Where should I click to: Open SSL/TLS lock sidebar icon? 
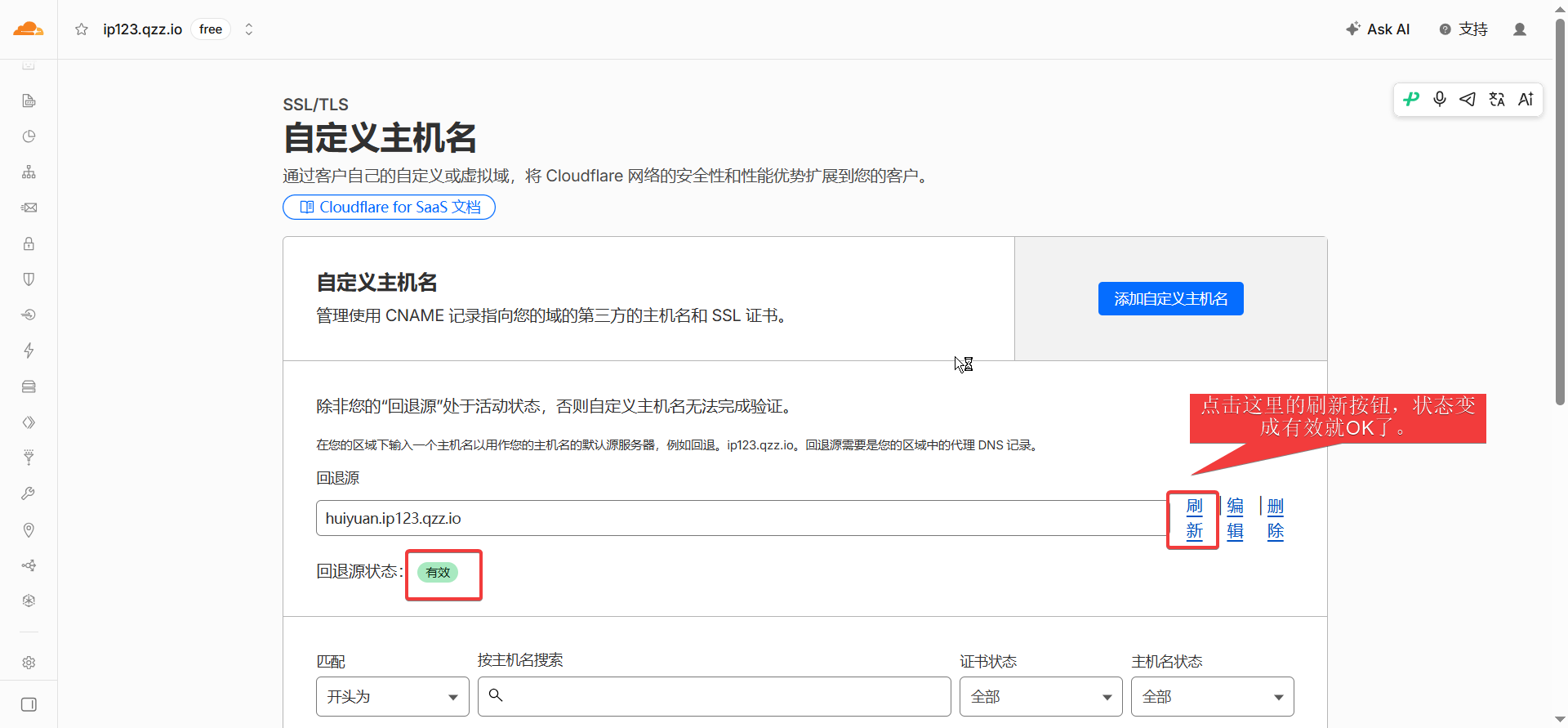[29, 243]
